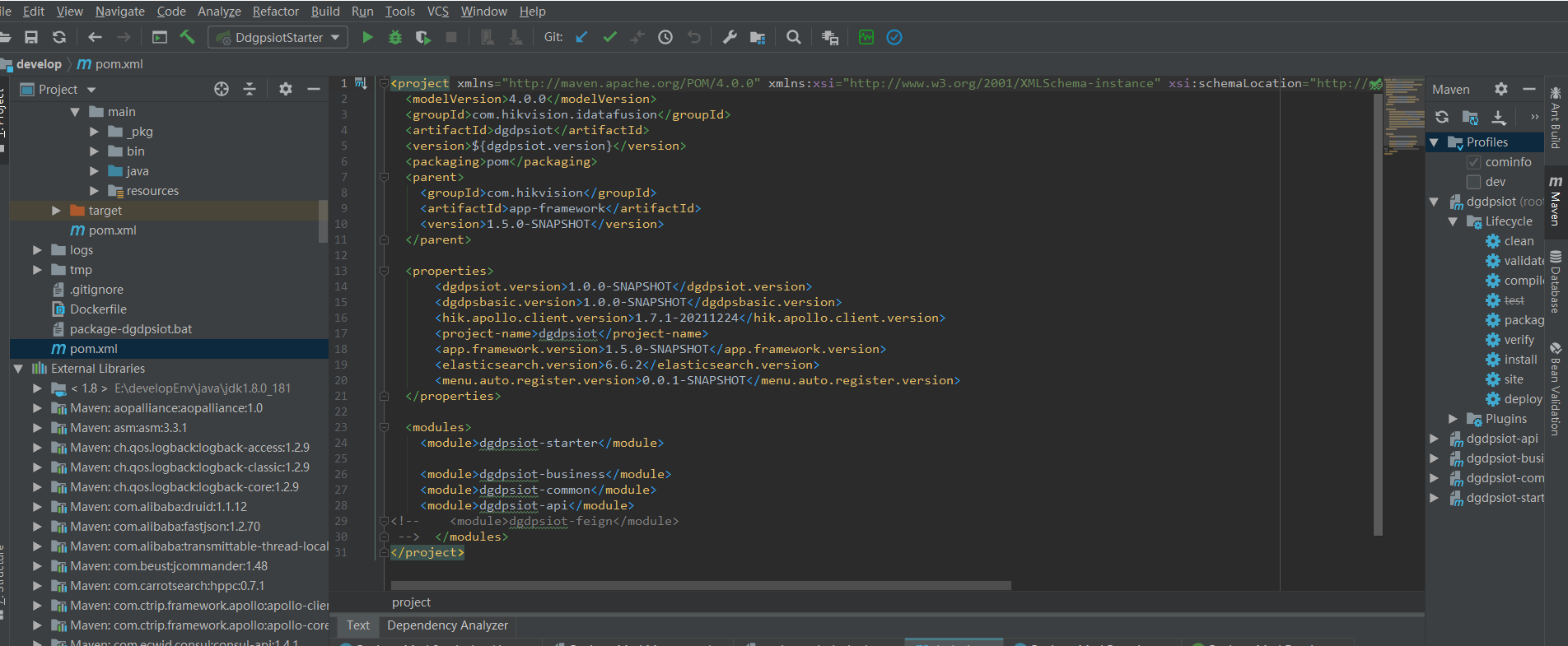This screenshot has height=646, width=1568.
Task: Switch to the Dependency Analyzer tab
Action: click(x=447, y=625)
